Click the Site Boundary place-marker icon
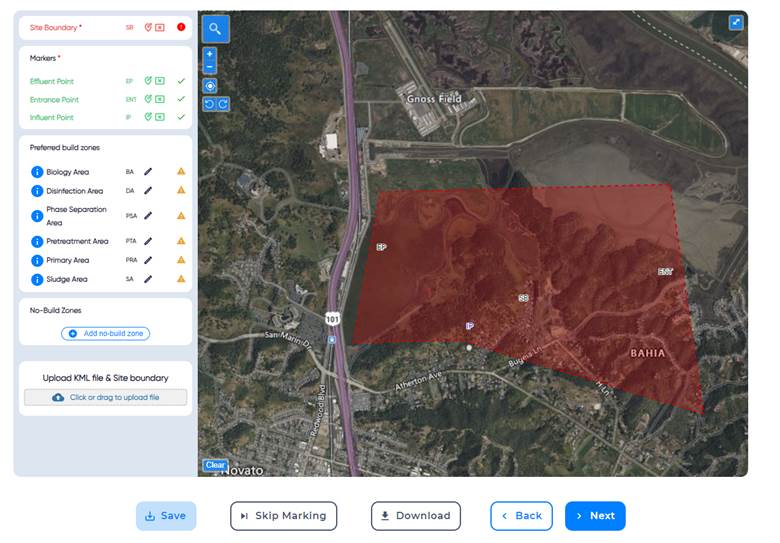This screenshot has width=780, height=543. (x=148, y=27)
